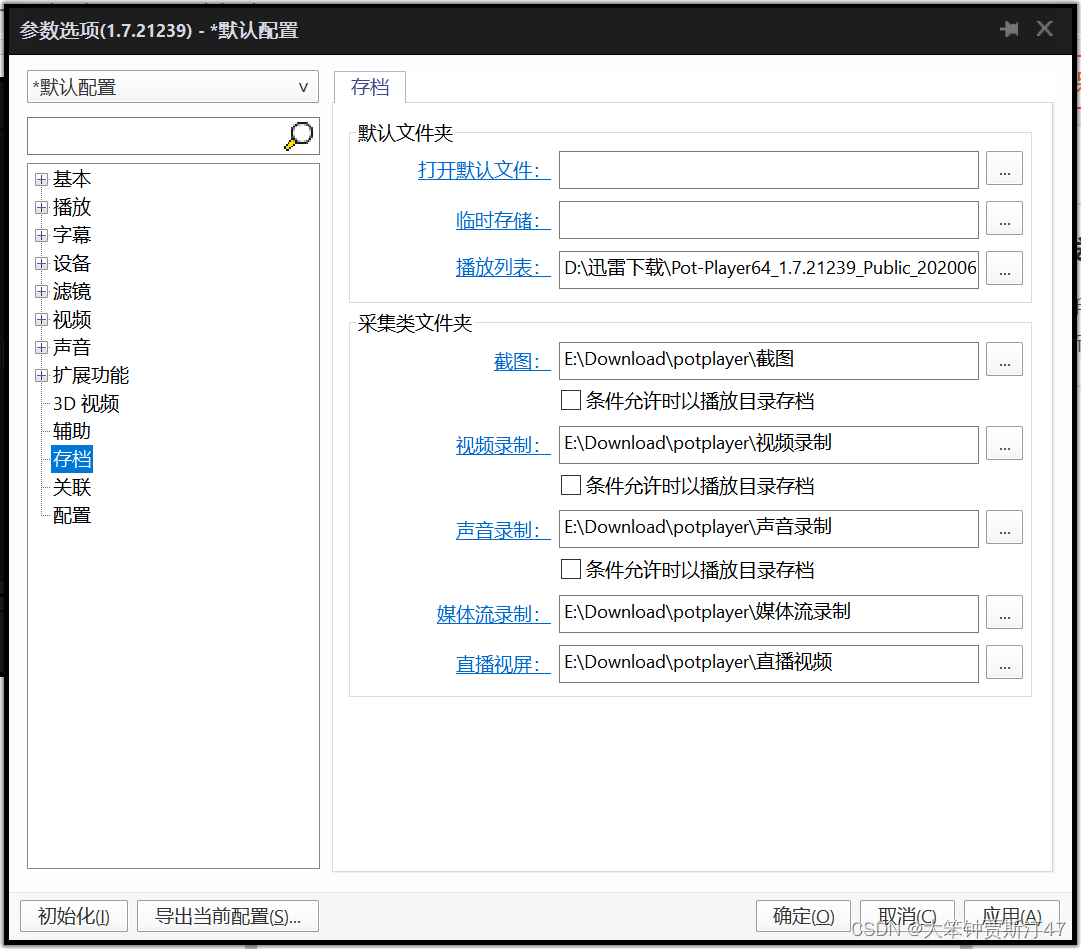Check 条件允许时以播放目录存档 under 声音录制
1081x949 pixels.
(x=571, y=569)
